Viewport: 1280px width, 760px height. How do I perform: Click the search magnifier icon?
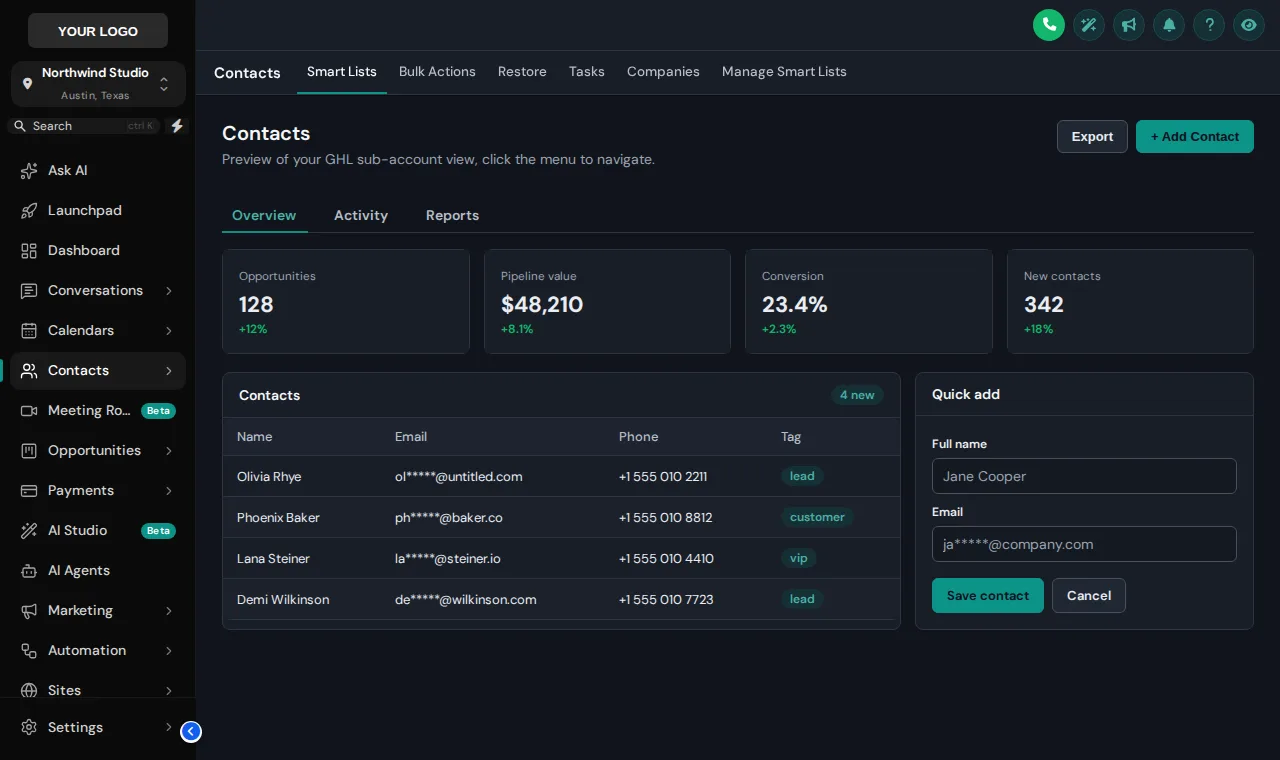click(x=20, y=126)
